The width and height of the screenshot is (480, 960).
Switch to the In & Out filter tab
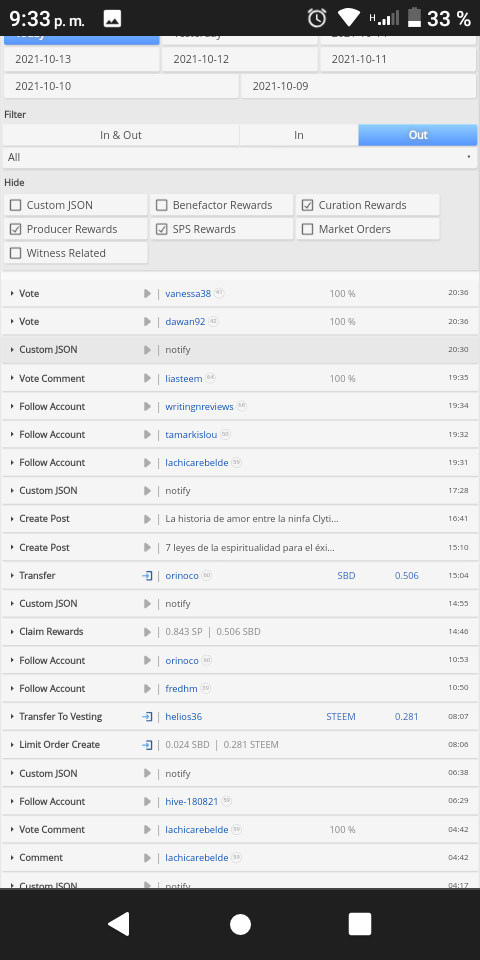(121, 135)
